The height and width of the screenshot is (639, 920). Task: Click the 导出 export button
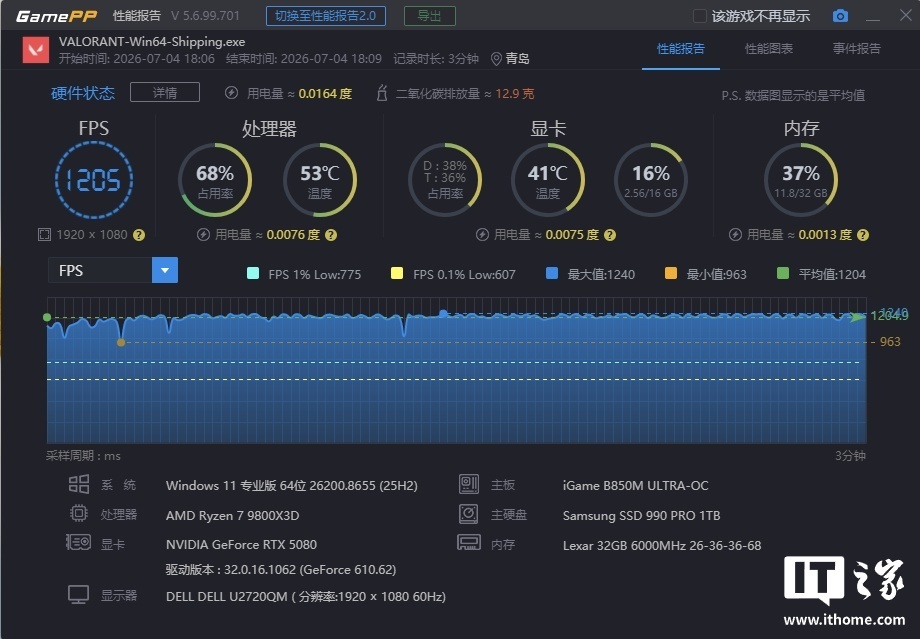(x=429, y=16)
